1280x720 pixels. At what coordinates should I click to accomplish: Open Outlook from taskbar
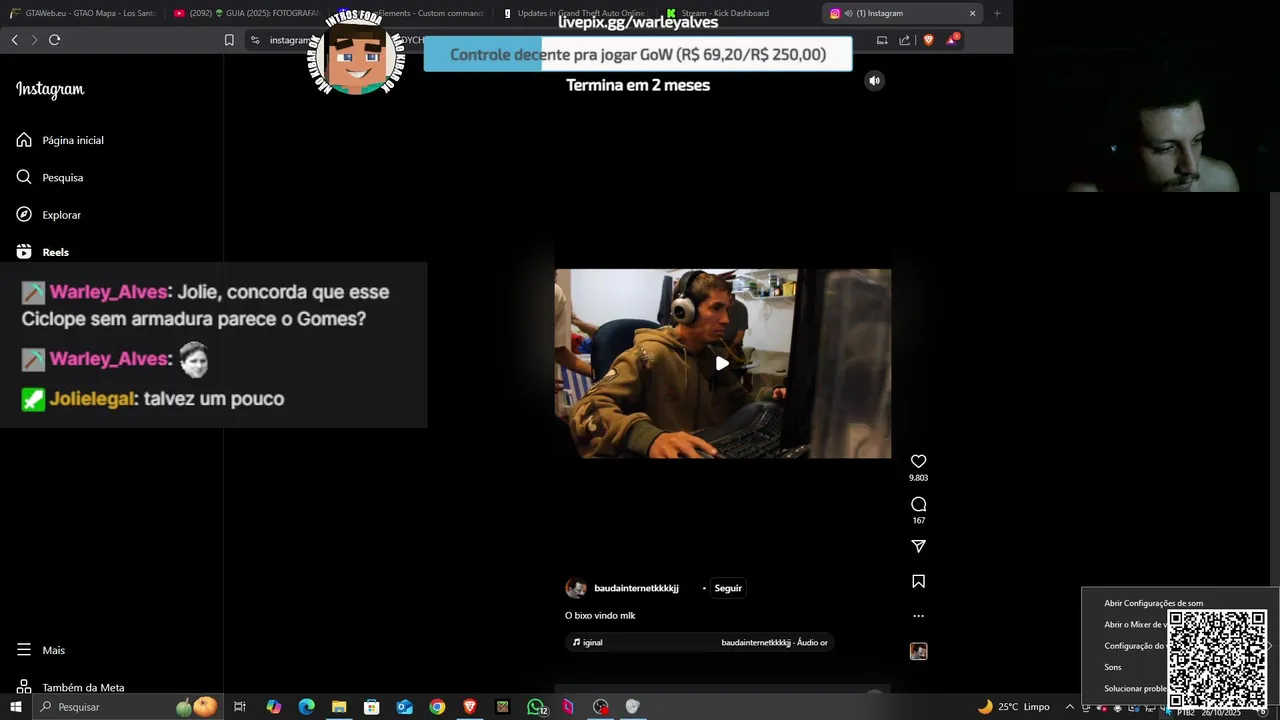coord(404,707)
